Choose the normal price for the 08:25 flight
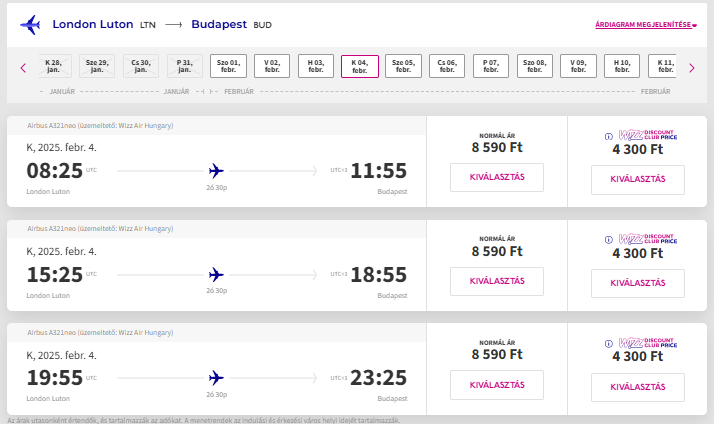The height and width of the screenshot is (424, 714). pos(496,178)
